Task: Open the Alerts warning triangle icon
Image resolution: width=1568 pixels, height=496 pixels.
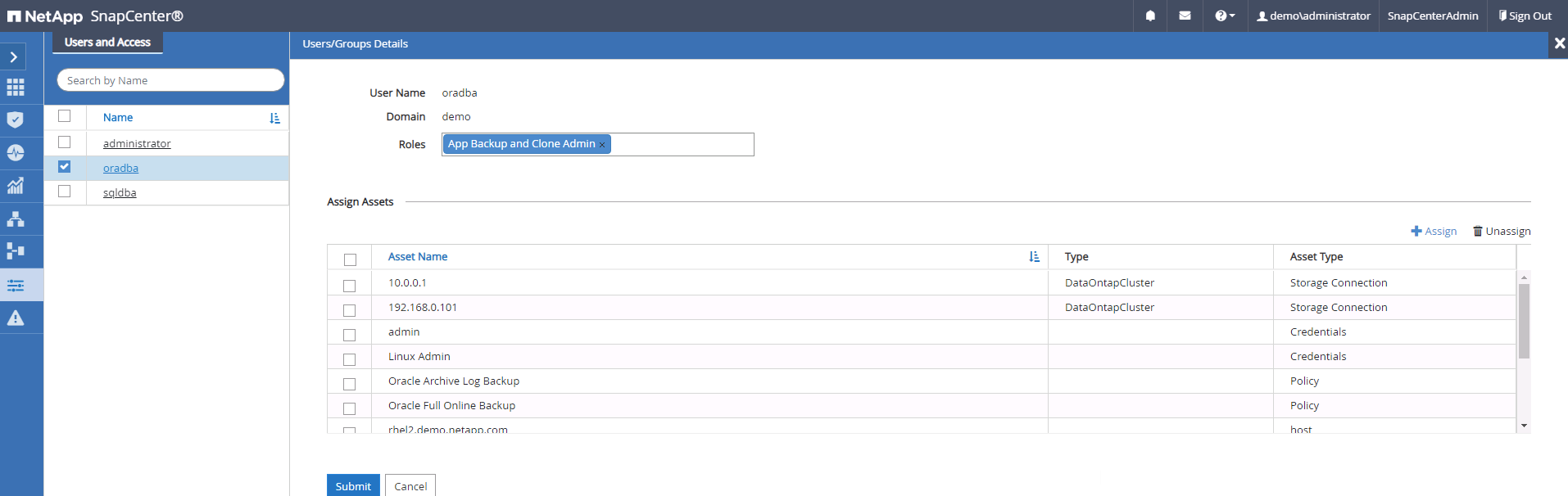Action: [16, 318]
